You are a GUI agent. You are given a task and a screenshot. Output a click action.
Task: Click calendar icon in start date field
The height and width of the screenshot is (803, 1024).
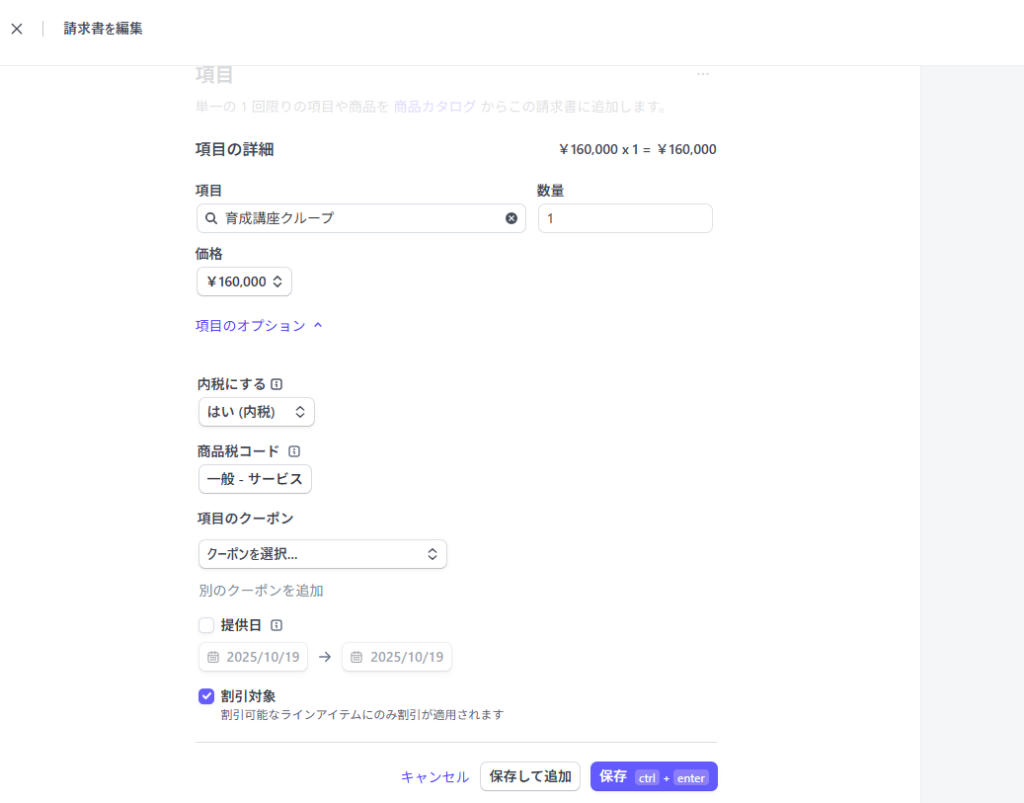213,657
